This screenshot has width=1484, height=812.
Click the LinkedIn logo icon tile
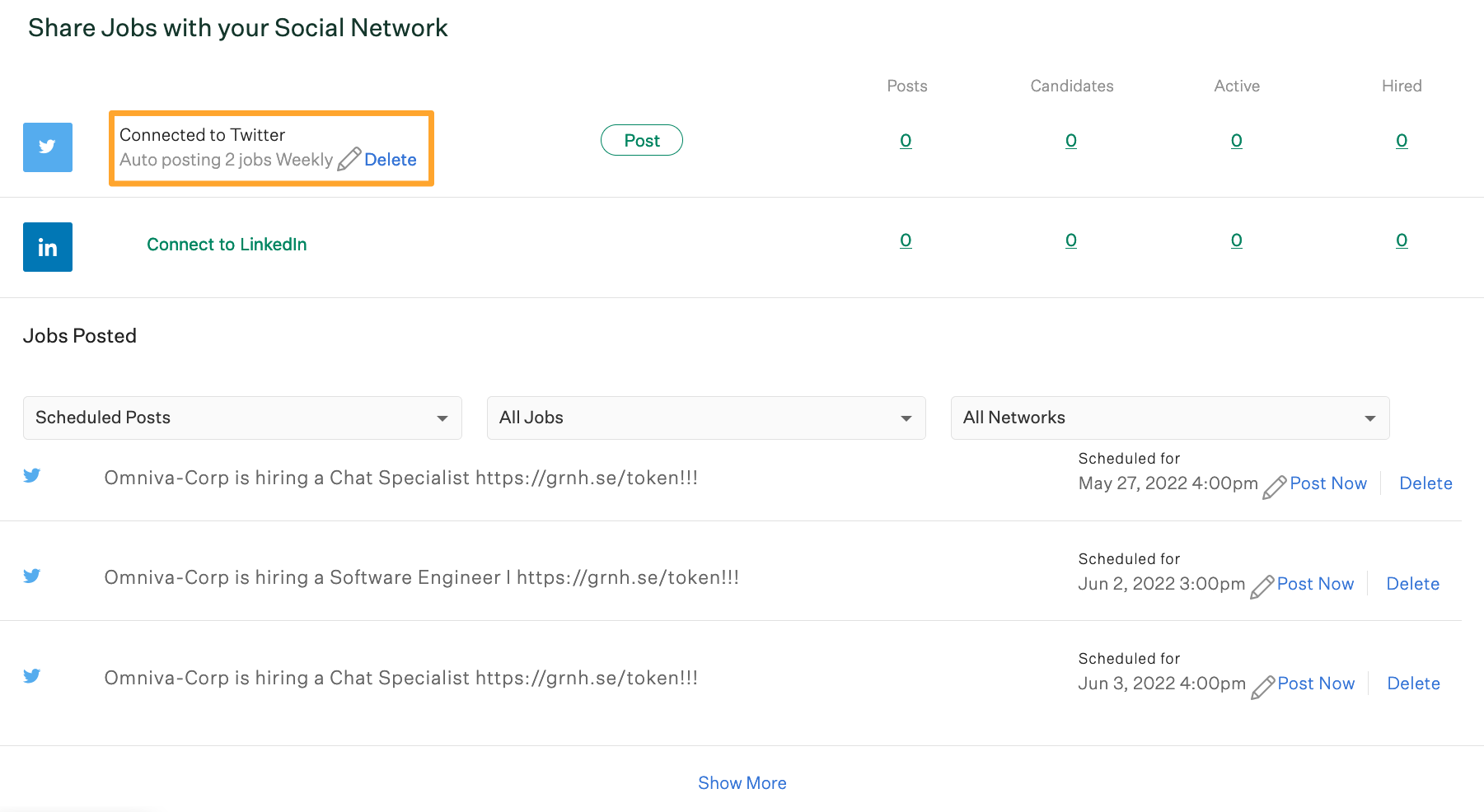point(48,247)
